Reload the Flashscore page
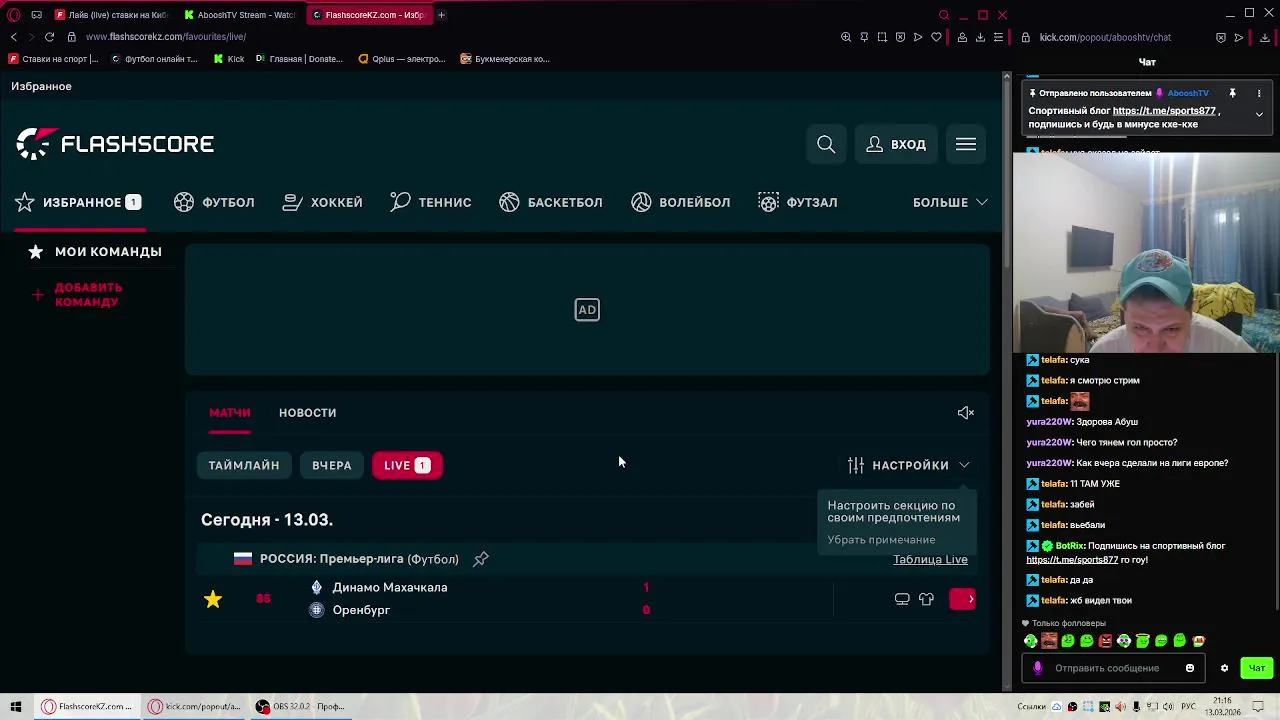 click(x=49, y=37)
